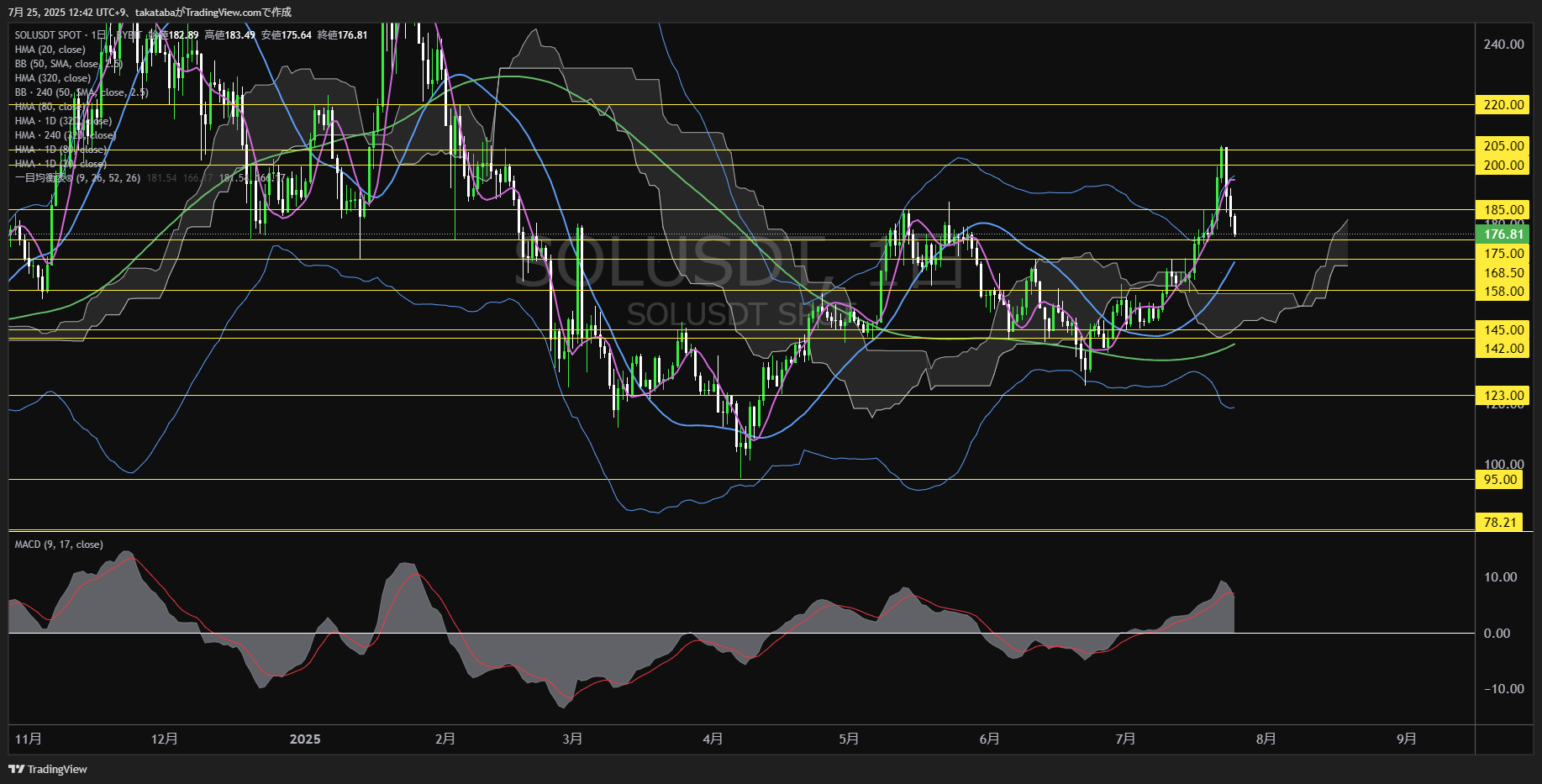Click the snapshot date header text at top
Screen dimensions: 1542x784
[x=150, y=12]
